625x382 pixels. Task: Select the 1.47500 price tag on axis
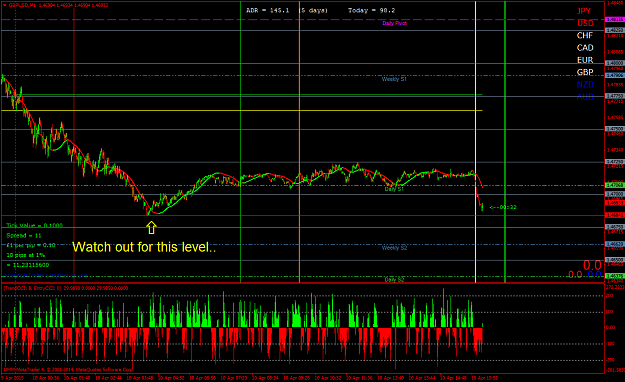(615, 129)
